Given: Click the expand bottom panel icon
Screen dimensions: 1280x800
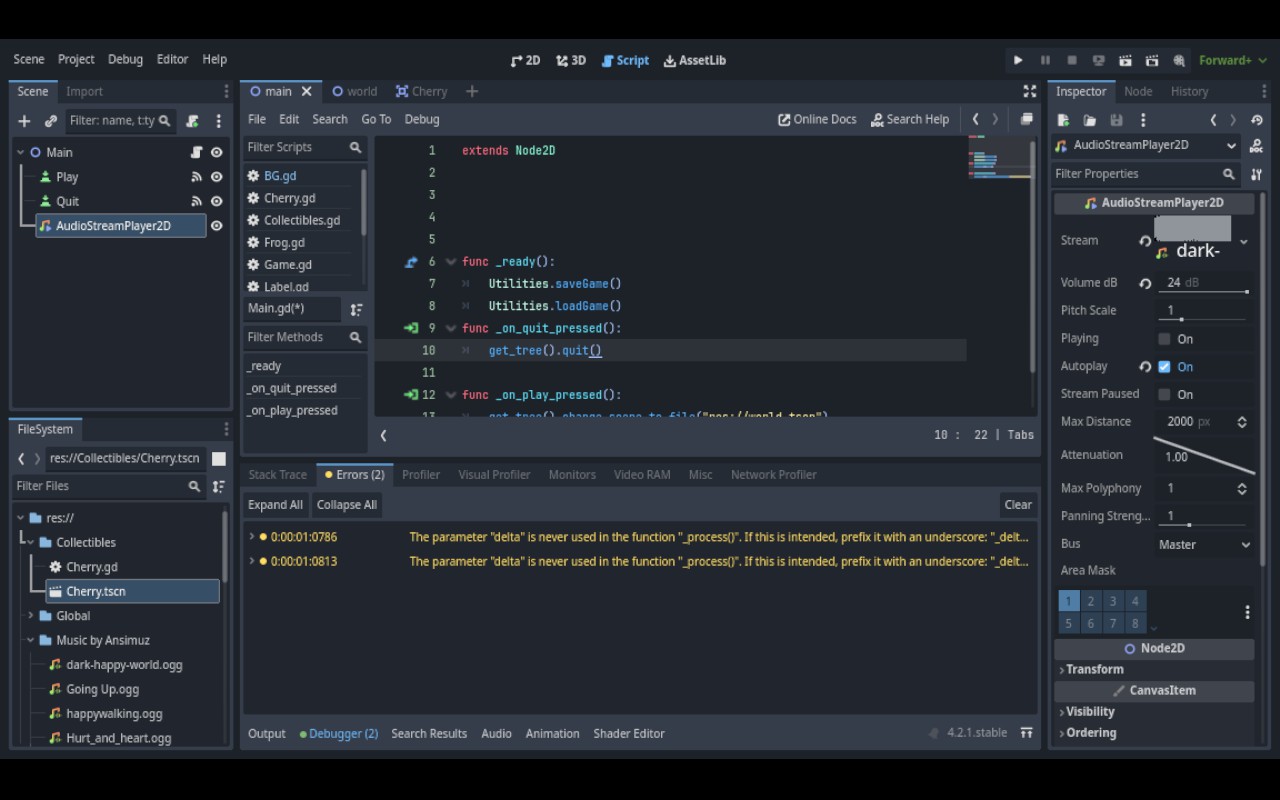Looking at the screenshot, I should point(1026,733).
